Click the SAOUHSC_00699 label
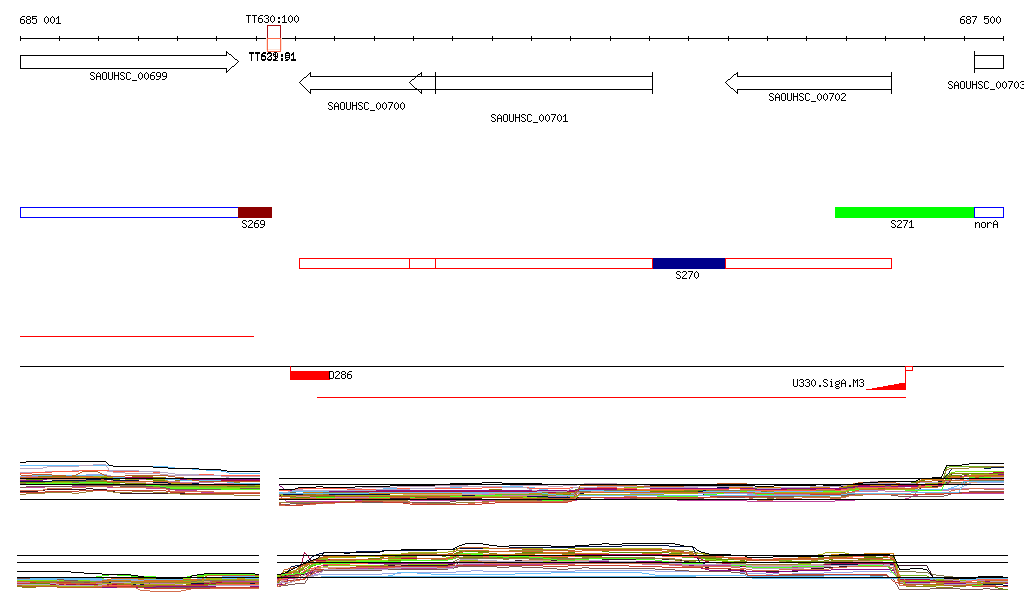Viewport: 1024px width, 611px height. (128, 76)
